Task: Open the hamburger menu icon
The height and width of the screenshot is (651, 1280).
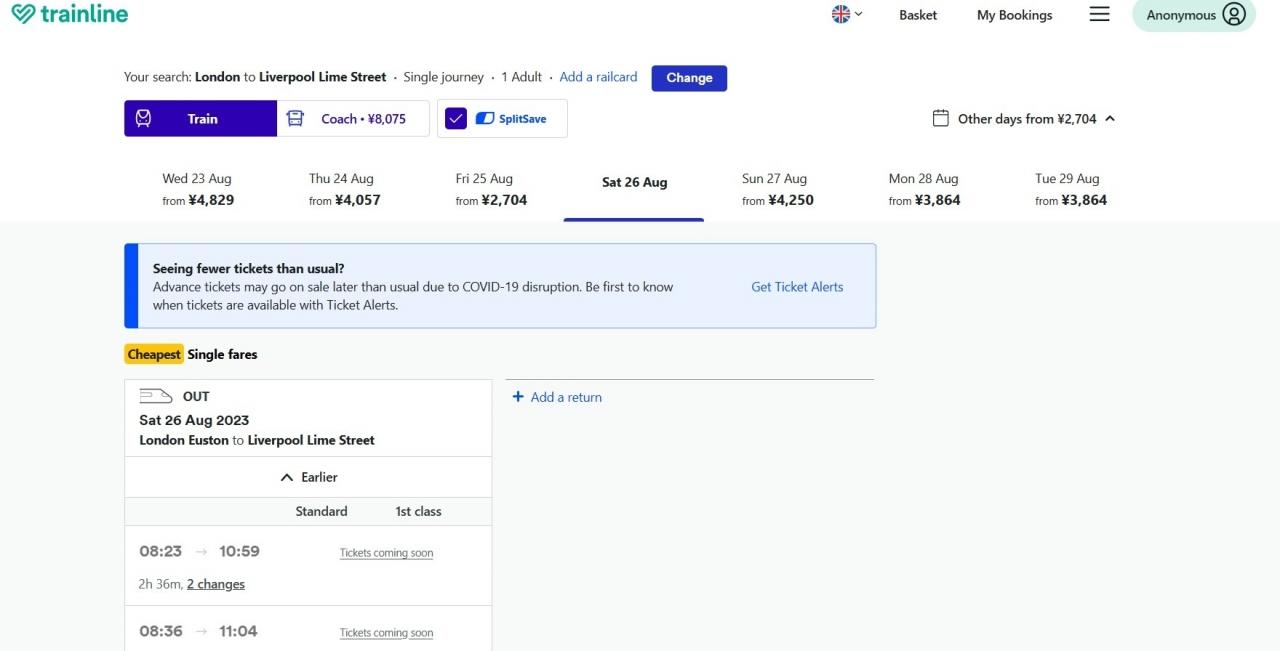Action: tap(1099, 14)
